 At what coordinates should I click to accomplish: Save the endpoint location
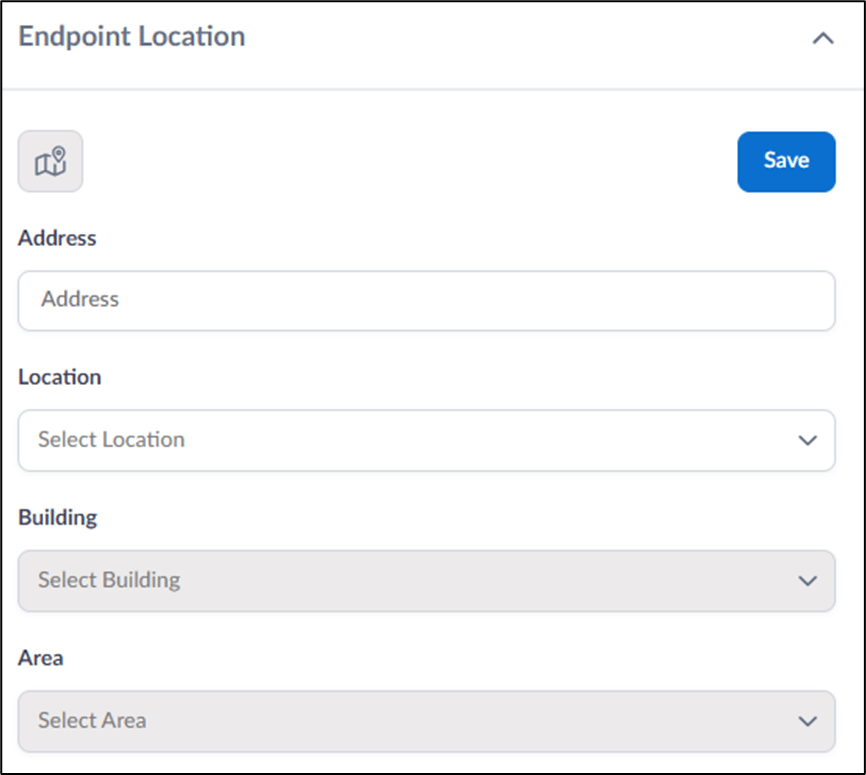(x=786, y=161)
